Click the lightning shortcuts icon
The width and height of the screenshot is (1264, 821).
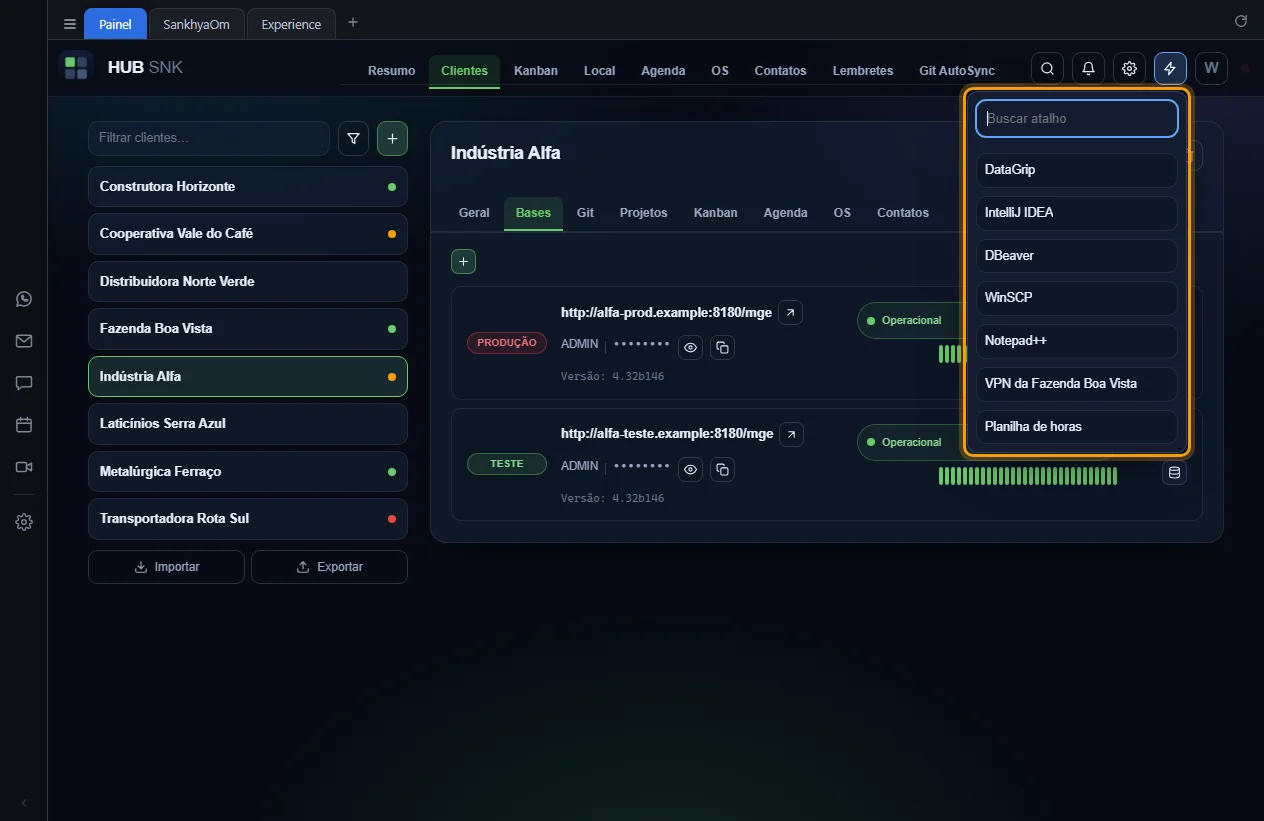tap(1170, 68)
